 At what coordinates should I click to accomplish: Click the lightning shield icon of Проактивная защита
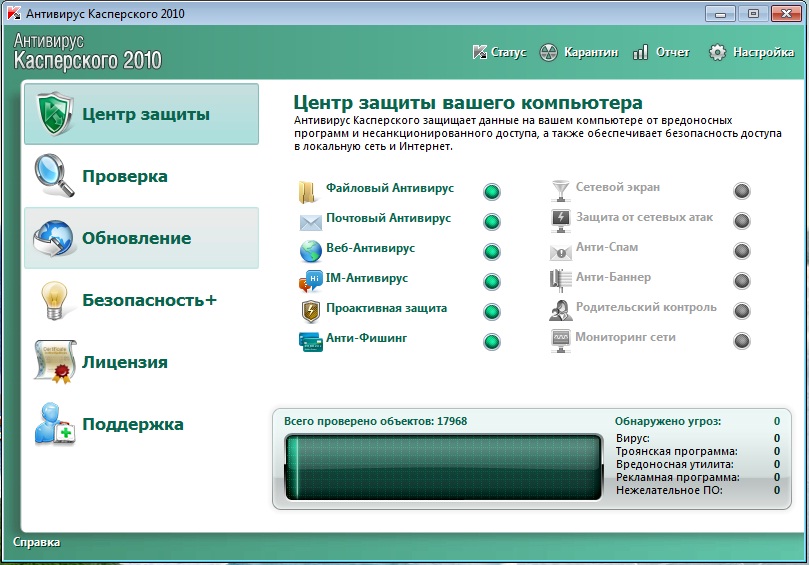(311, 311)
